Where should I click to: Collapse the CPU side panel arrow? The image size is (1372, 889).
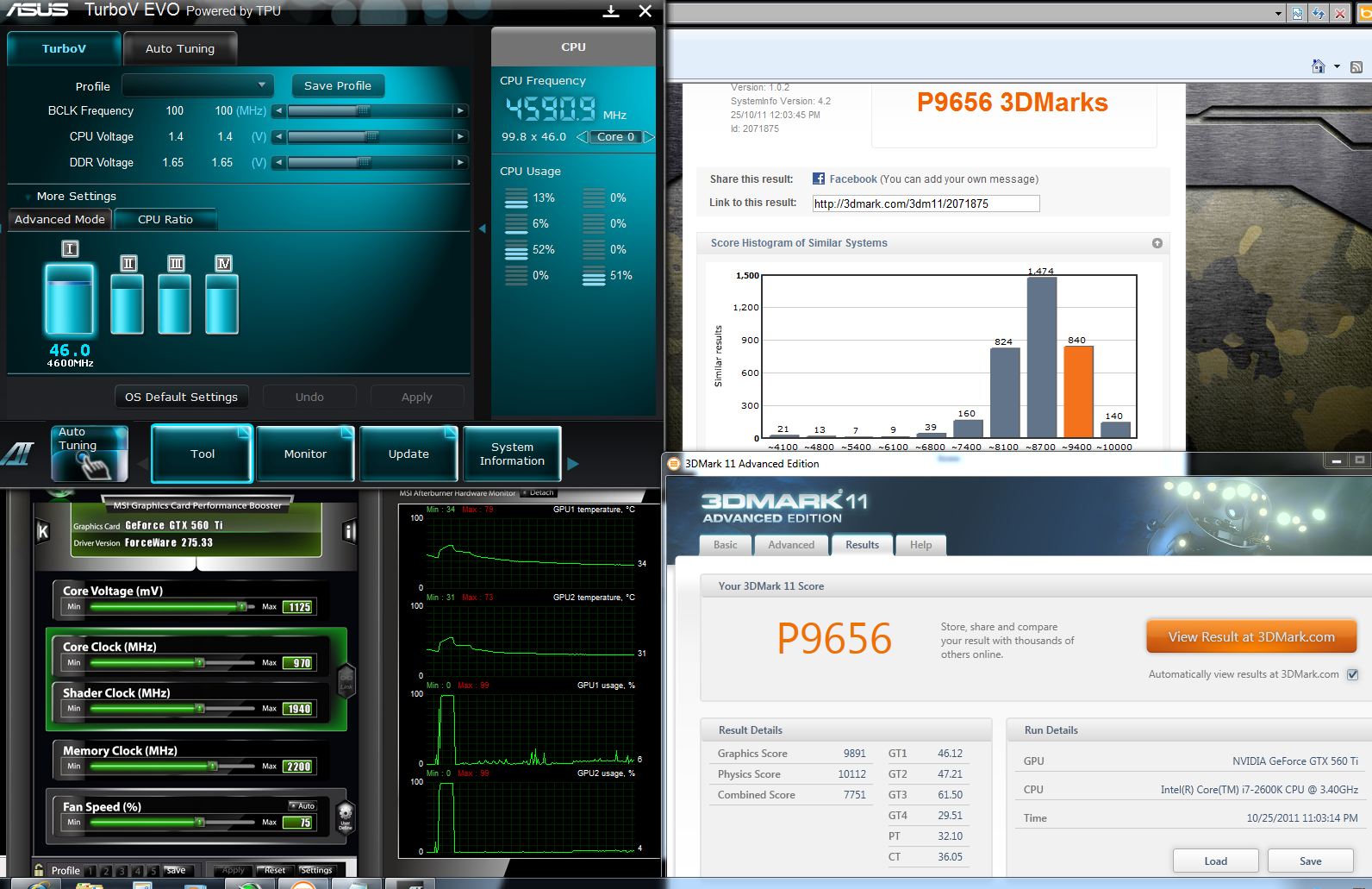482,229
